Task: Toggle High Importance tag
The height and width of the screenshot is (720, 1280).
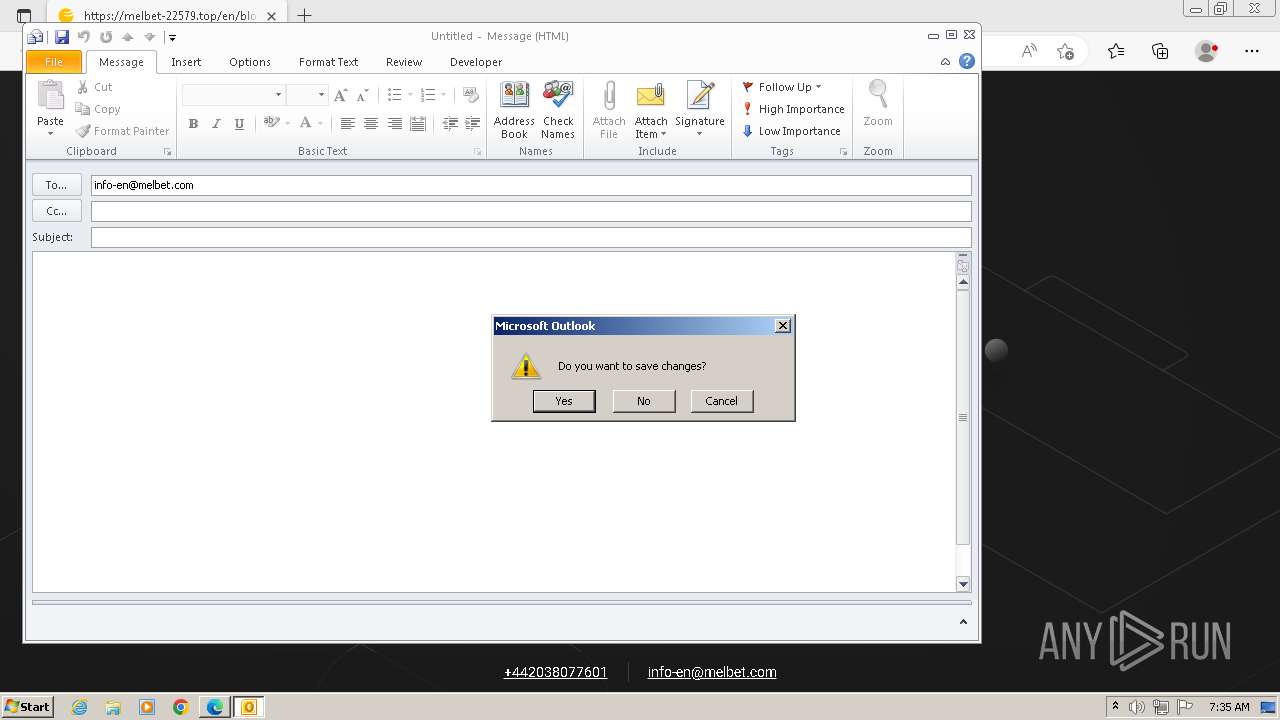Action: coord(793,109)
